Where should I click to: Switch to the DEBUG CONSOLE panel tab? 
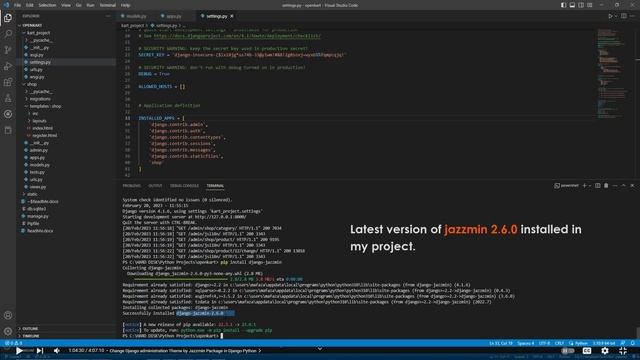[x=184, y=186]
